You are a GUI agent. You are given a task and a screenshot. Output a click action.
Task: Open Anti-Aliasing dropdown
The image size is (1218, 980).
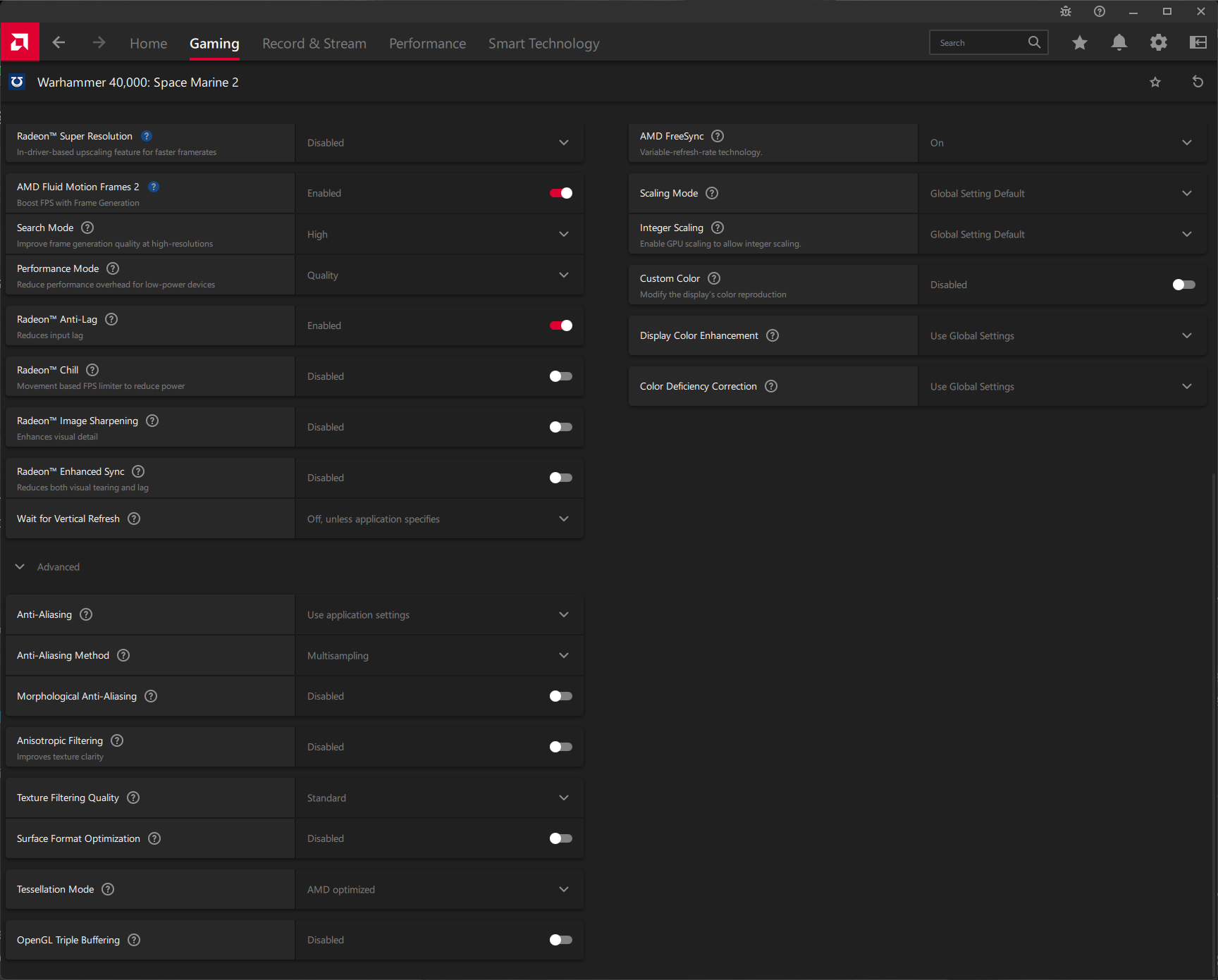point(440,615)
